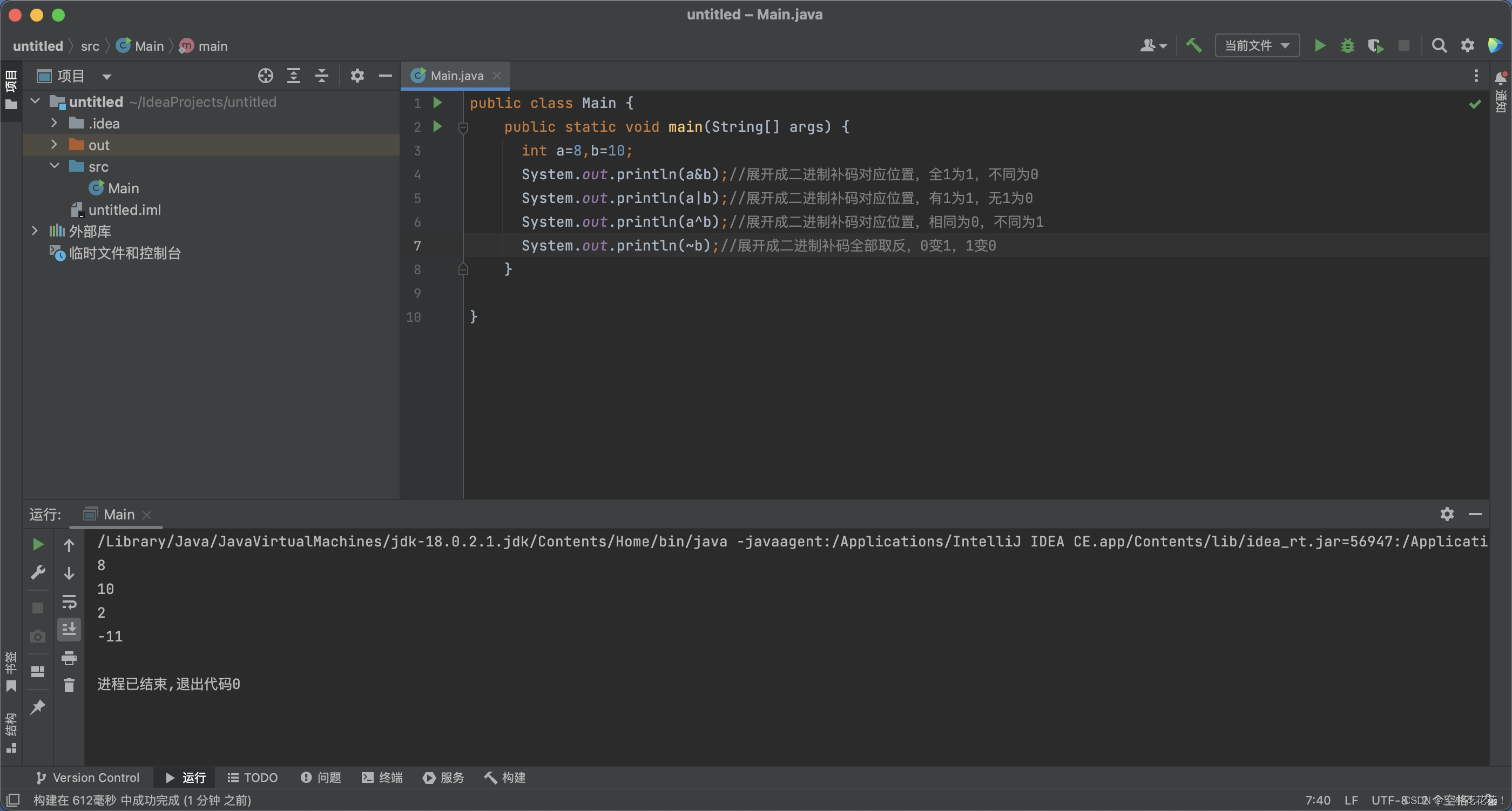Click the Main class breadcrumb
The image size is (1512, 811).
coord(140,46)
